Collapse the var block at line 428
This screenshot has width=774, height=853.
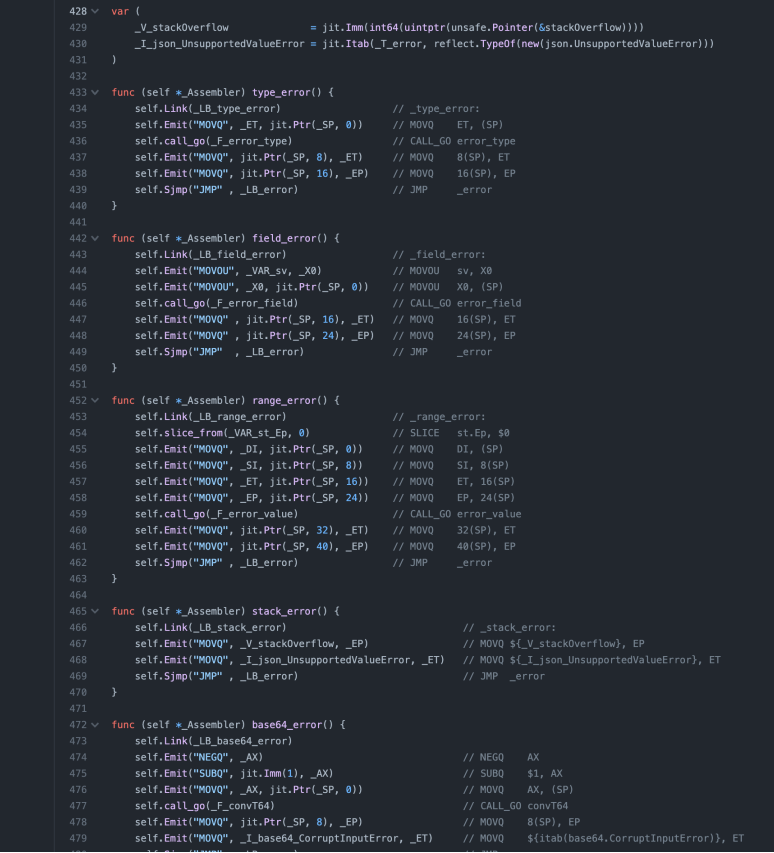95,11
